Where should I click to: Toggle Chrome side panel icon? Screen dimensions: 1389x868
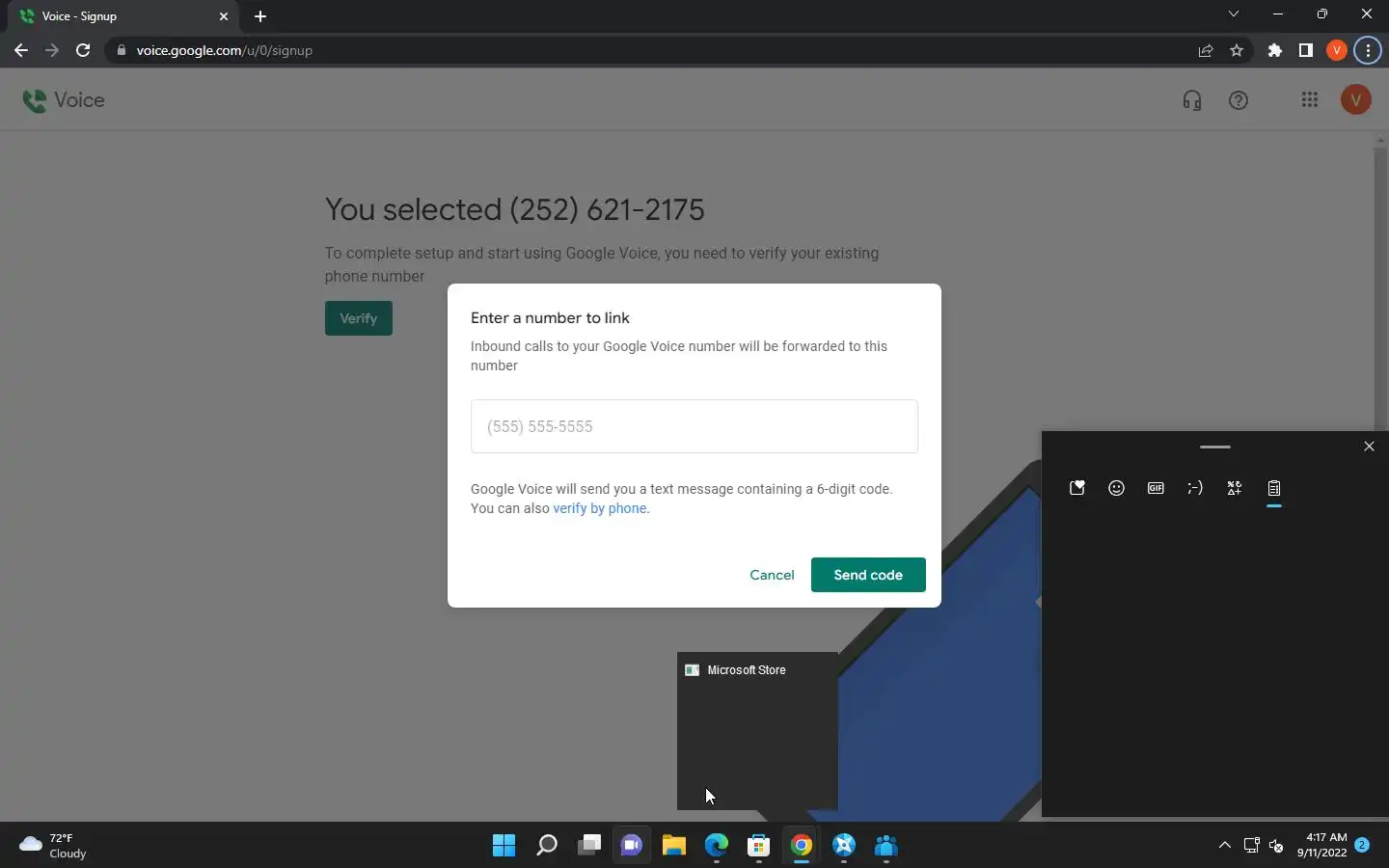tap(1306, 50)
